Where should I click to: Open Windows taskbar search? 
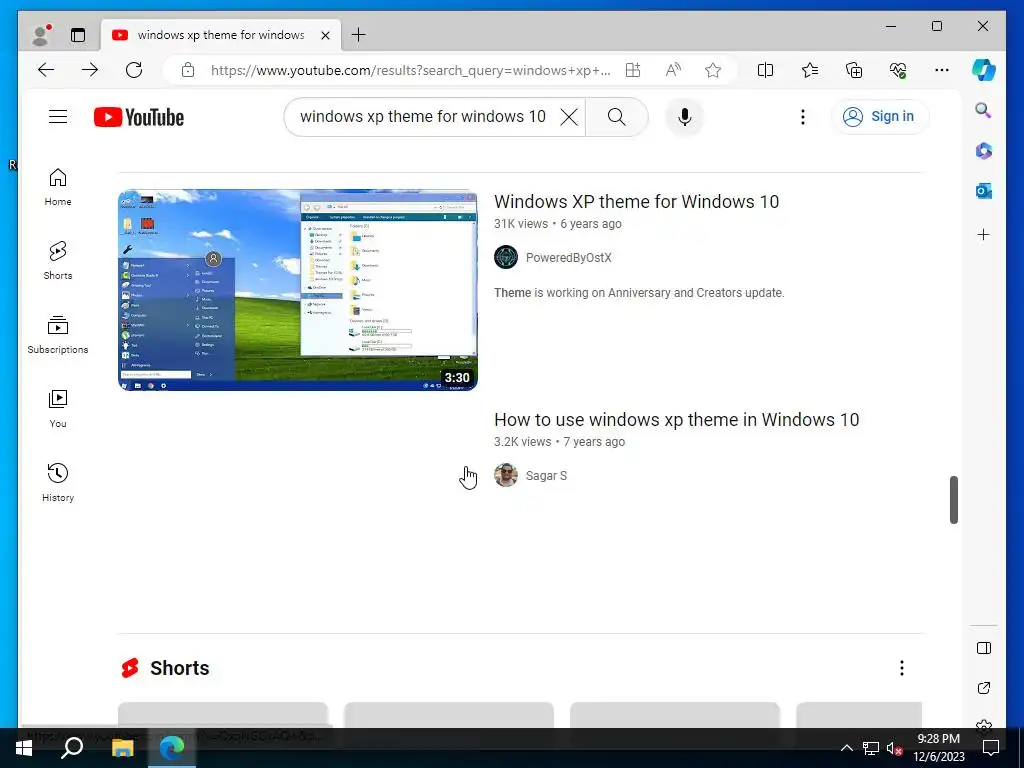[72, 748]
